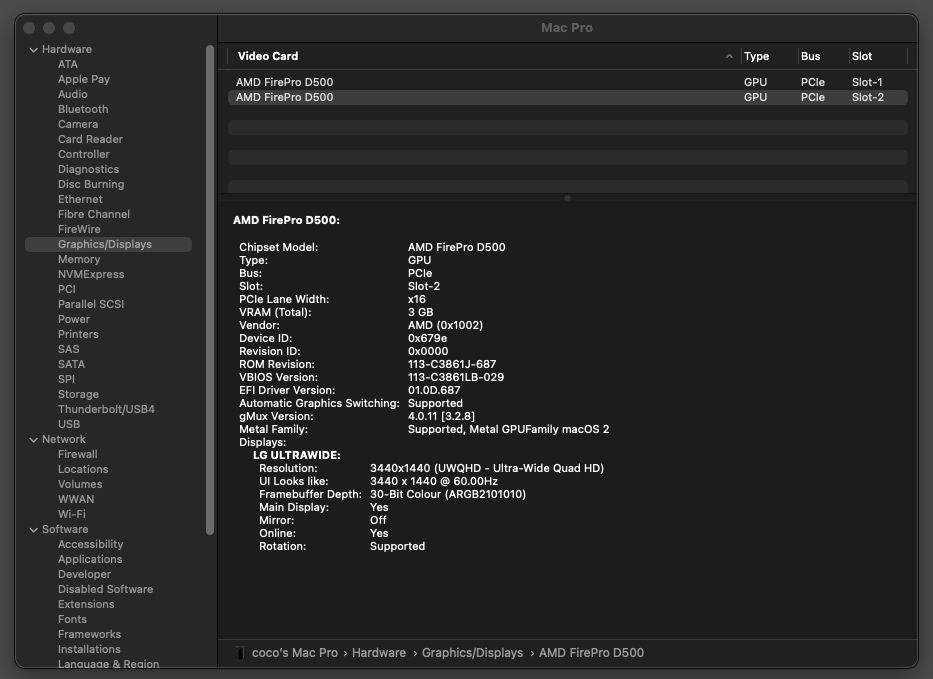This screenshot has width=933, height=679.
Task: Open the Ethernet entry
Action: (x=80, y=199)
